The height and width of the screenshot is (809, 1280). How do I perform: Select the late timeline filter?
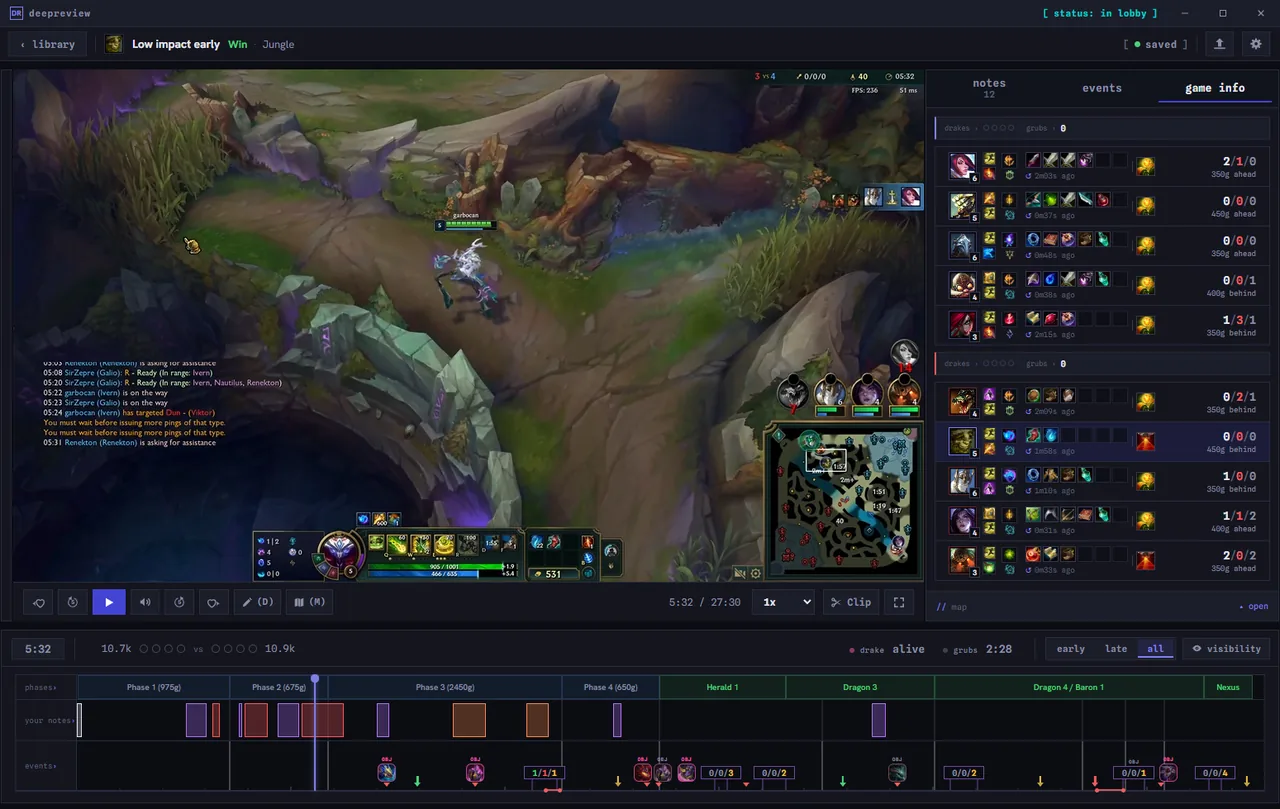click(x=1116, y=648)
